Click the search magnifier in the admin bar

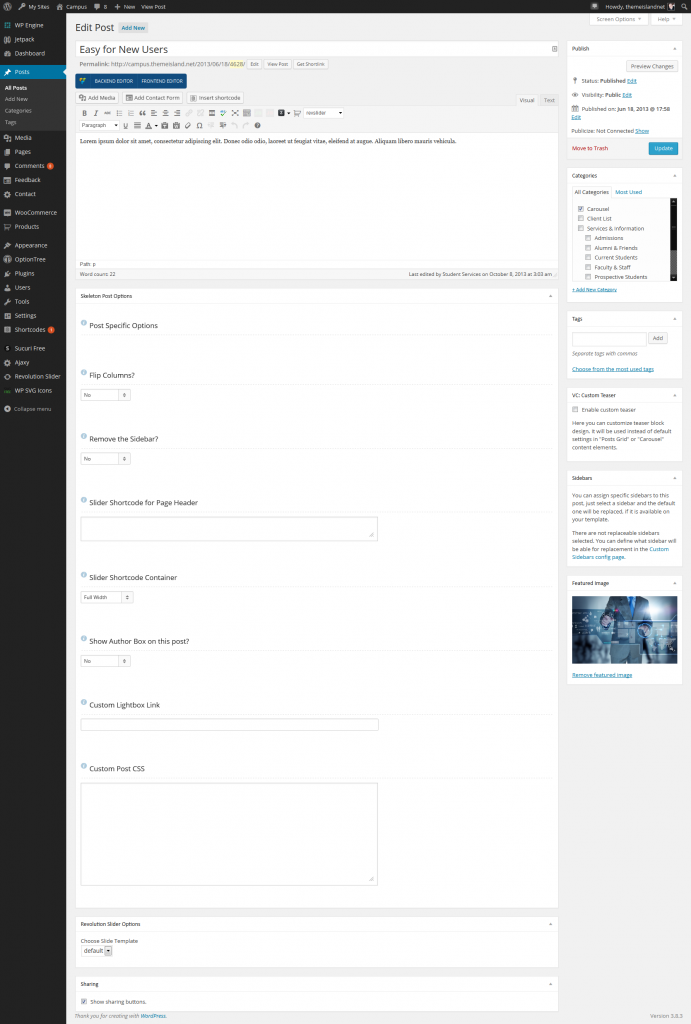(684, 6)
